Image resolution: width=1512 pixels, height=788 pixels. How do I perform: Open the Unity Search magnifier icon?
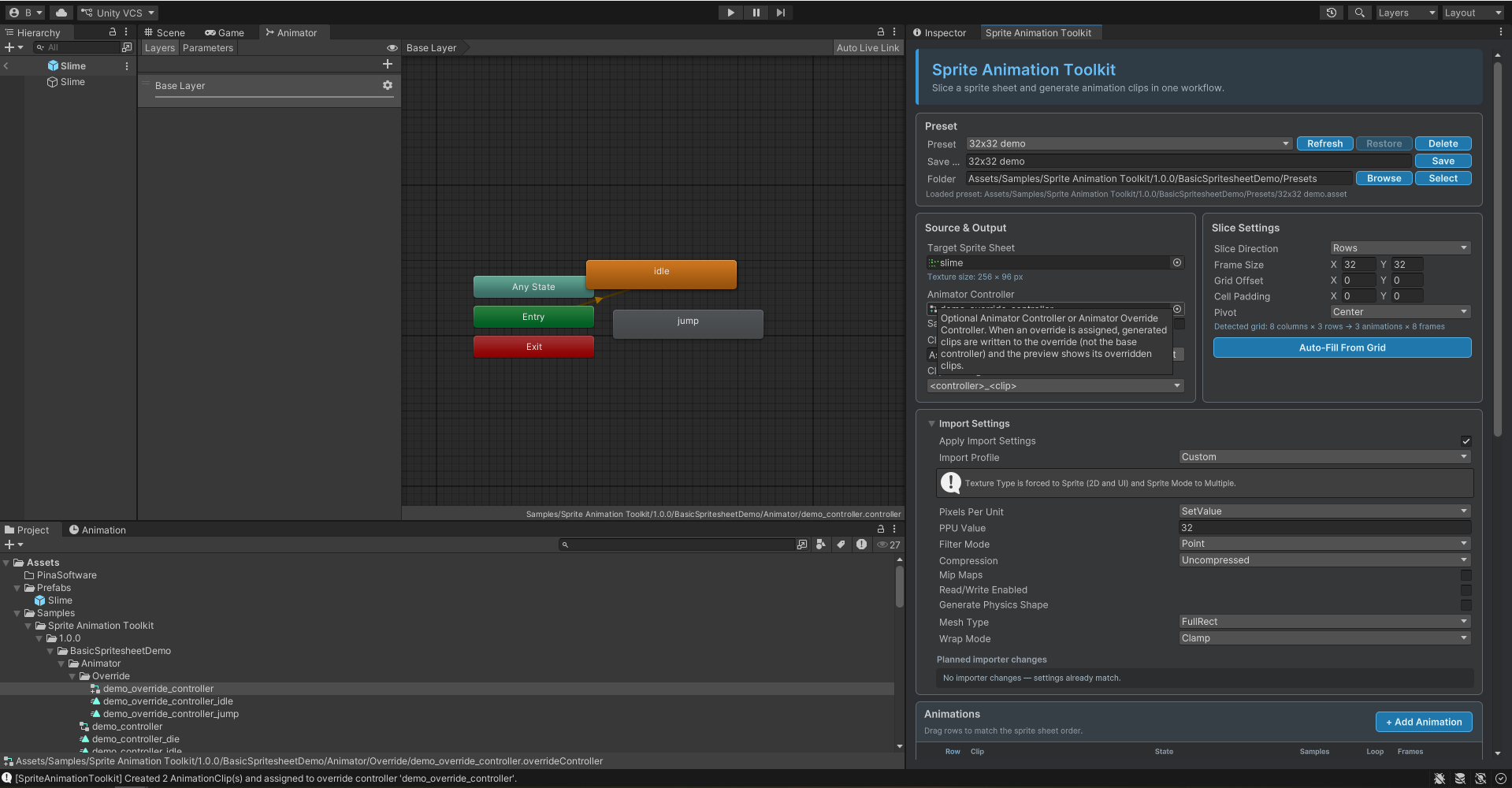point(1359,13)
